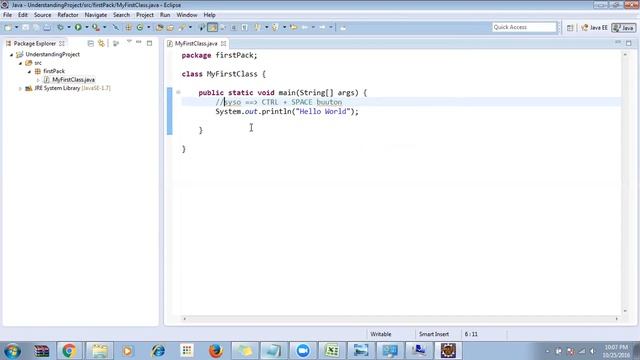640x360 pixels.
Task: Select the MyFirstClass.java editor tab
Action: [196, 43]
